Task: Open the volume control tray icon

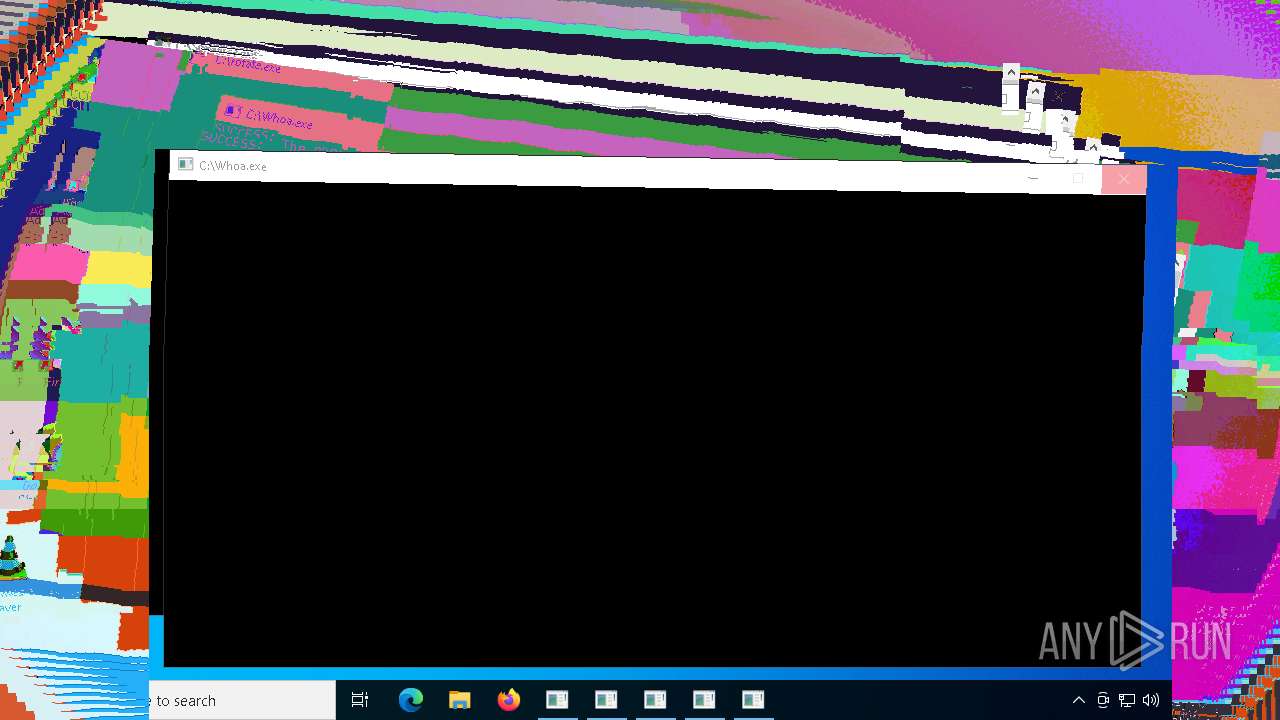Action: (1151, 700)
